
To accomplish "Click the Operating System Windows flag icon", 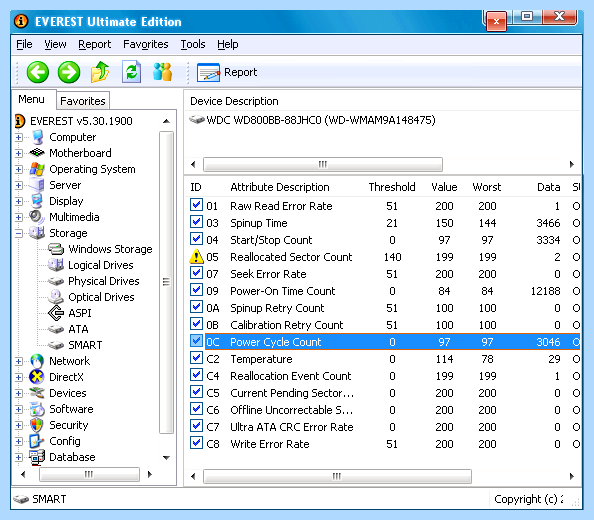I will [x=37, y=169].
